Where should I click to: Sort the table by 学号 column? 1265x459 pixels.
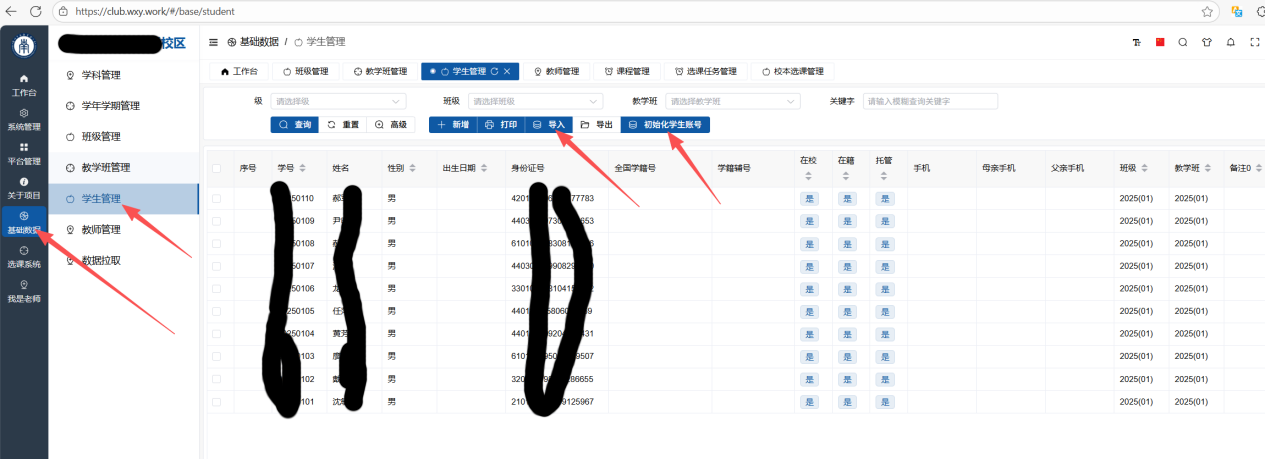tap(302, 168)
